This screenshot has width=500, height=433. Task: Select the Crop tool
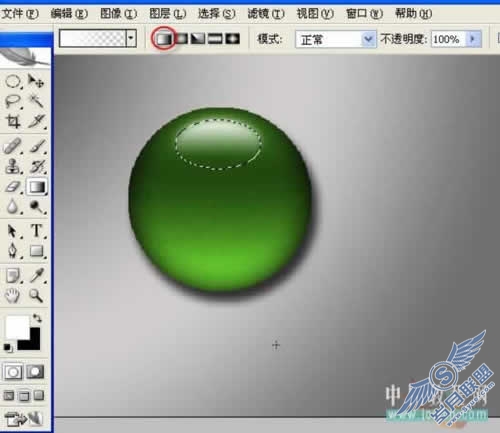[13, 121]
